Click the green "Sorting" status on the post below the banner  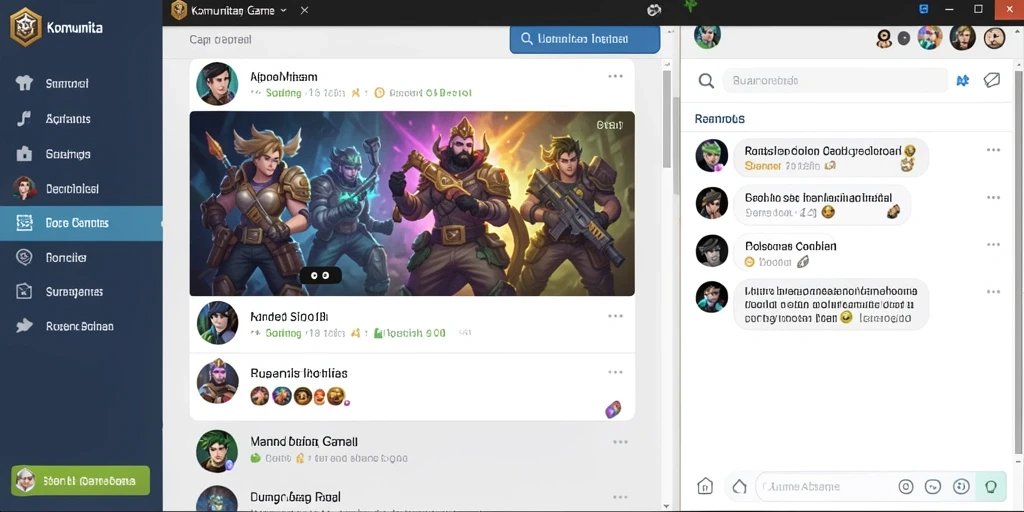pos(283,333)
